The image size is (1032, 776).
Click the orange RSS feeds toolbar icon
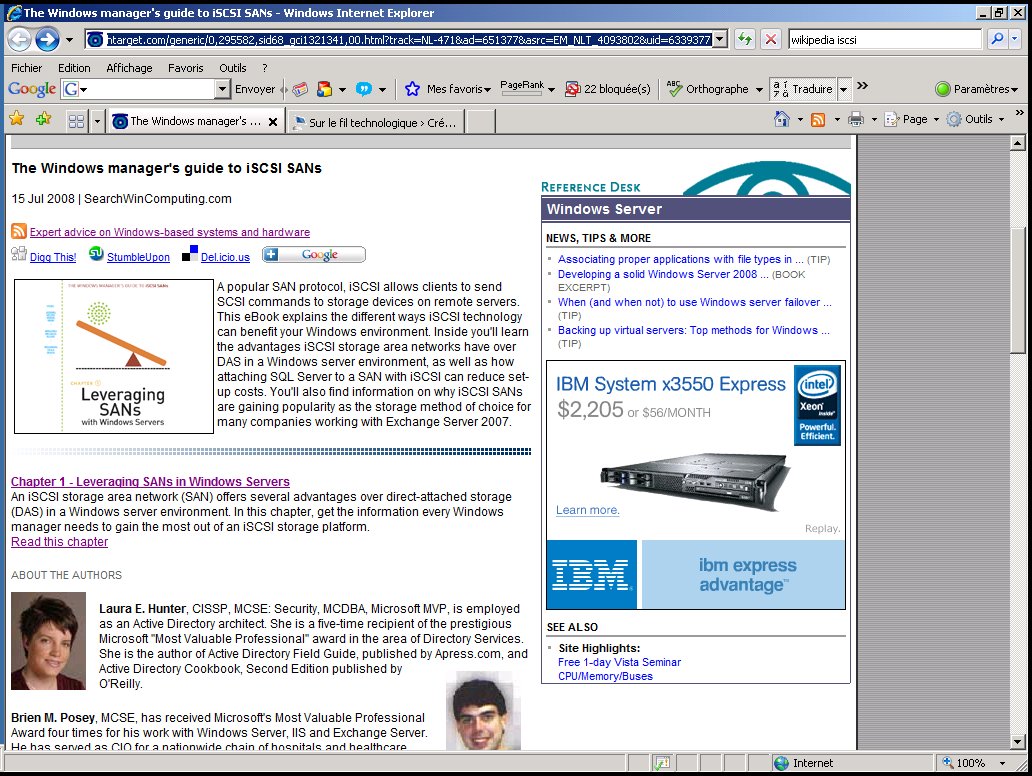tap(818, 119)
